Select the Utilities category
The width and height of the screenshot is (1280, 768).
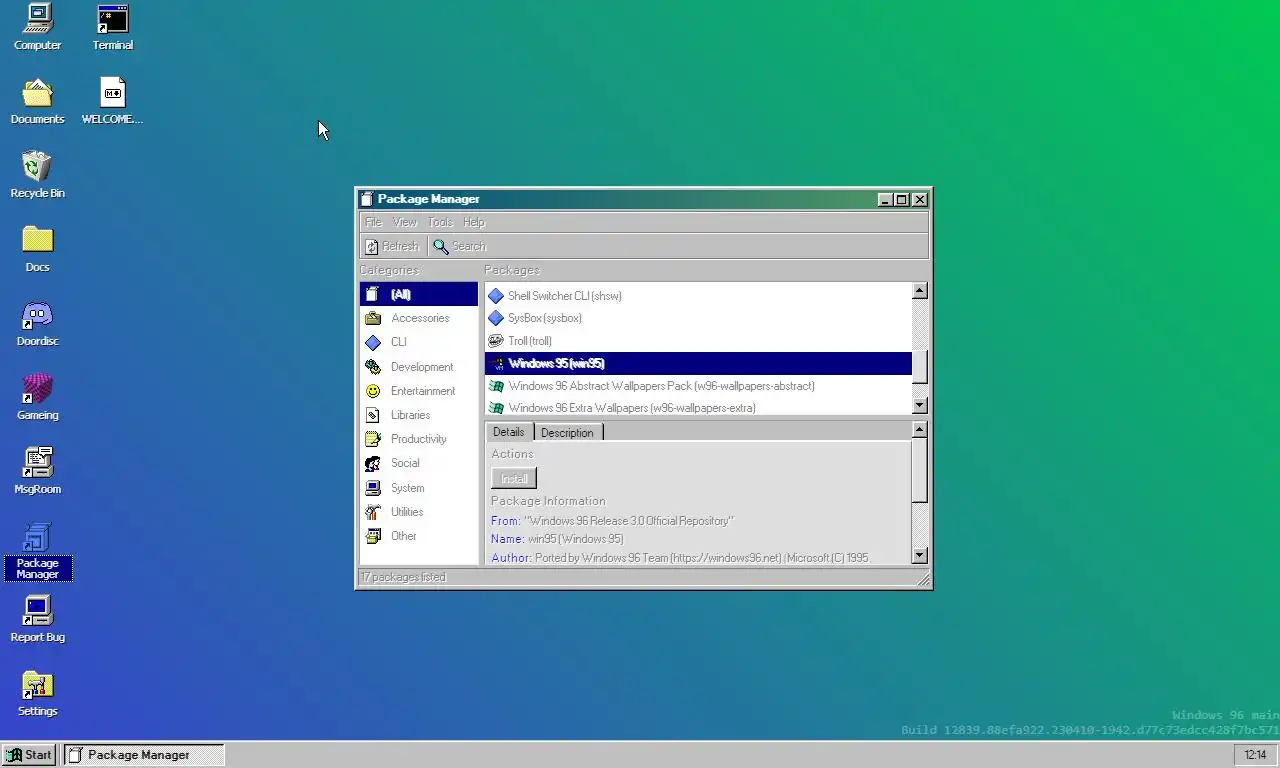click(x=419, y=512)
